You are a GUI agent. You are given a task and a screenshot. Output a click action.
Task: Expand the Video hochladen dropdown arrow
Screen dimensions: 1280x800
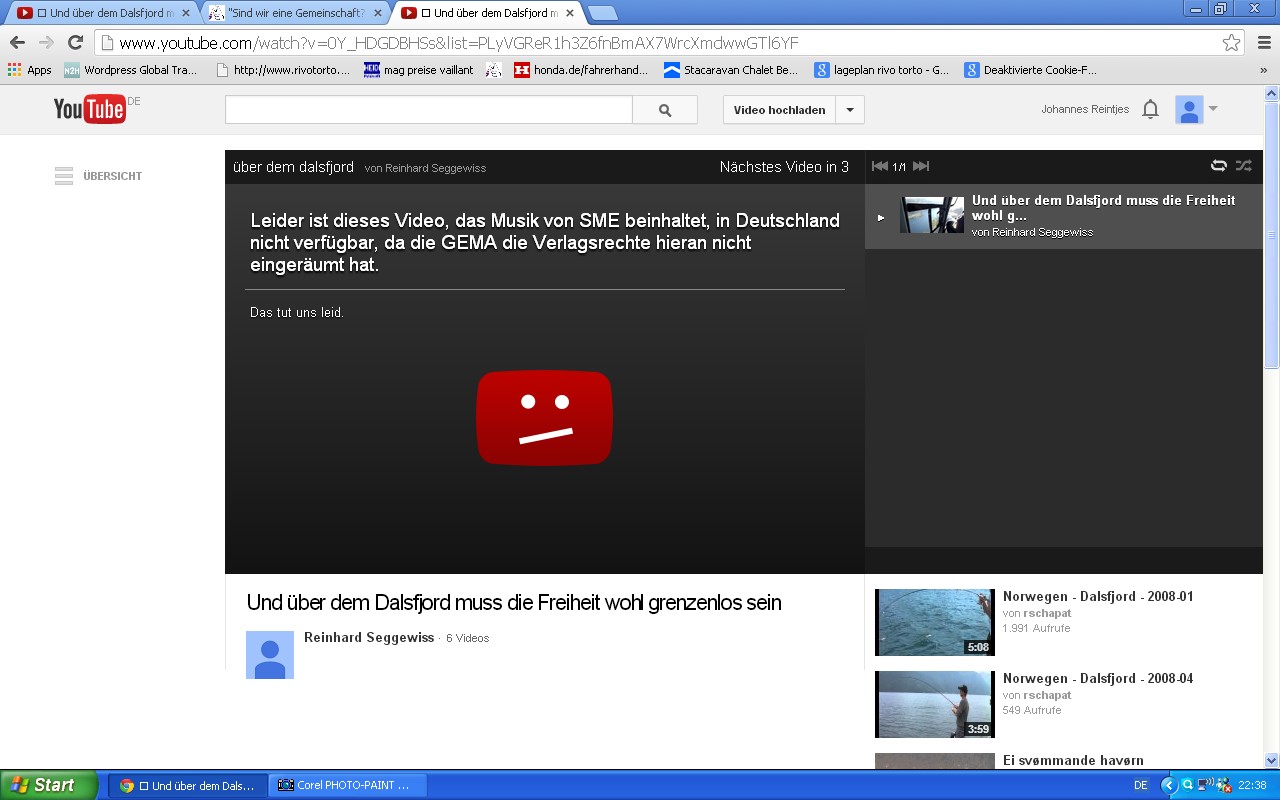coord(850,110)
